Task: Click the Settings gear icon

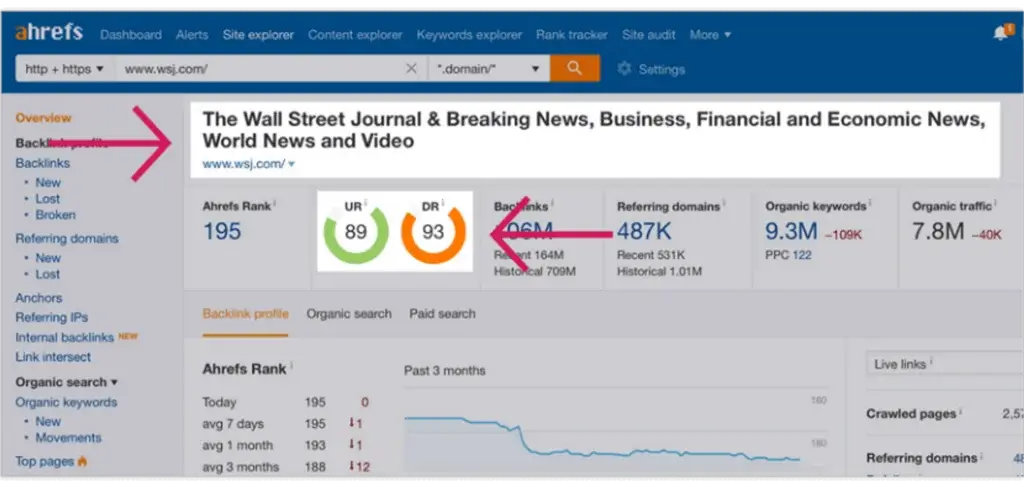Action: [x=624, y=69]
